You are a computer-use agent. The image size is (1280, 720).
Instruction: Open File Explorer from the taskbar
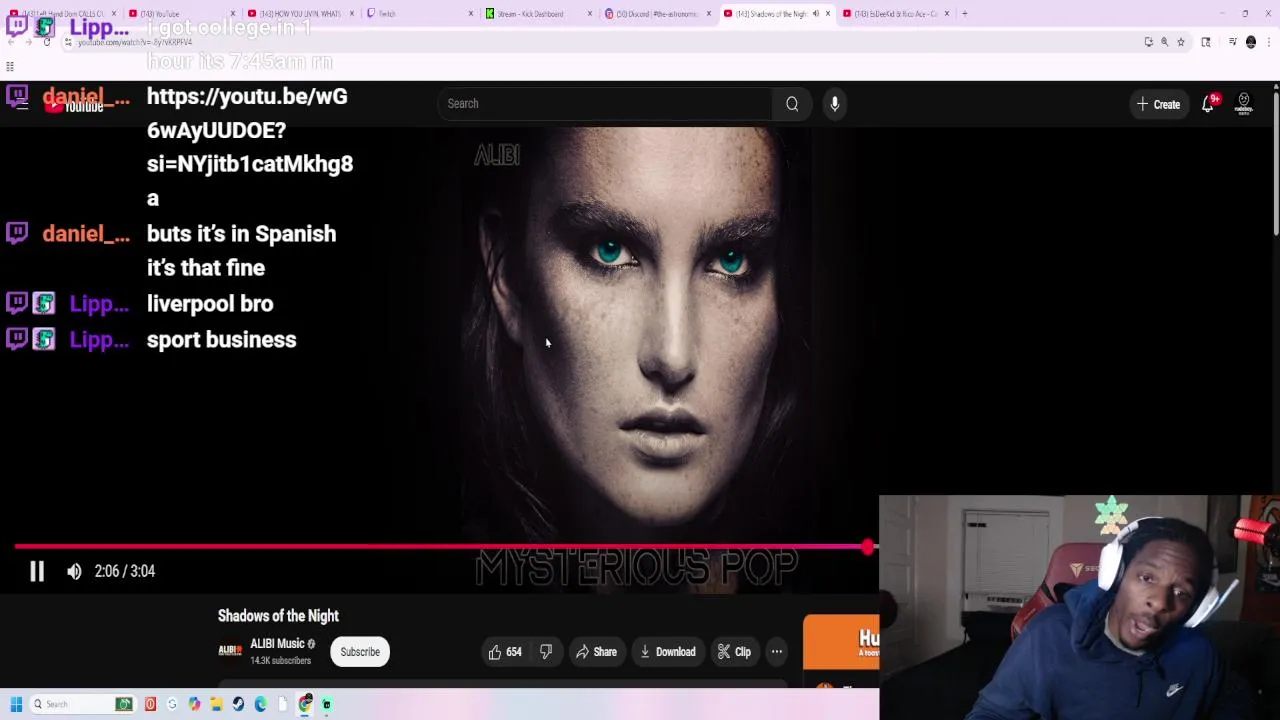tap(216, 704)
